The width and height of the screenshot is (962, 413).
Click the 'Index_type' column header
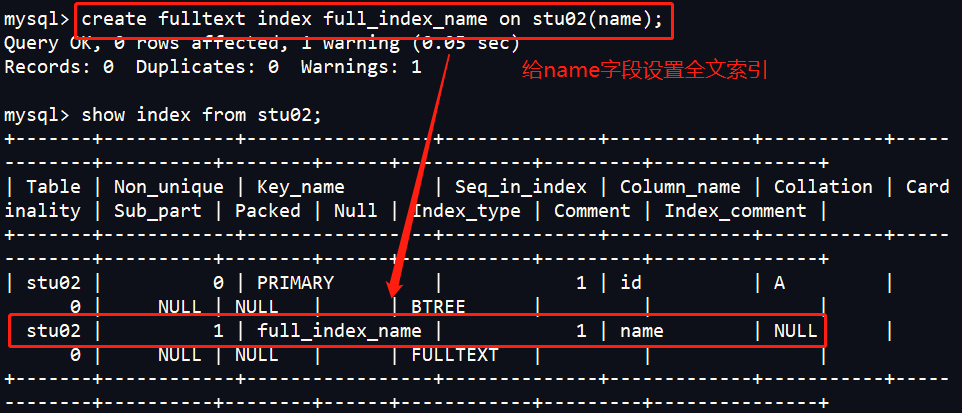pyautogui.click(x=466, y=210)
